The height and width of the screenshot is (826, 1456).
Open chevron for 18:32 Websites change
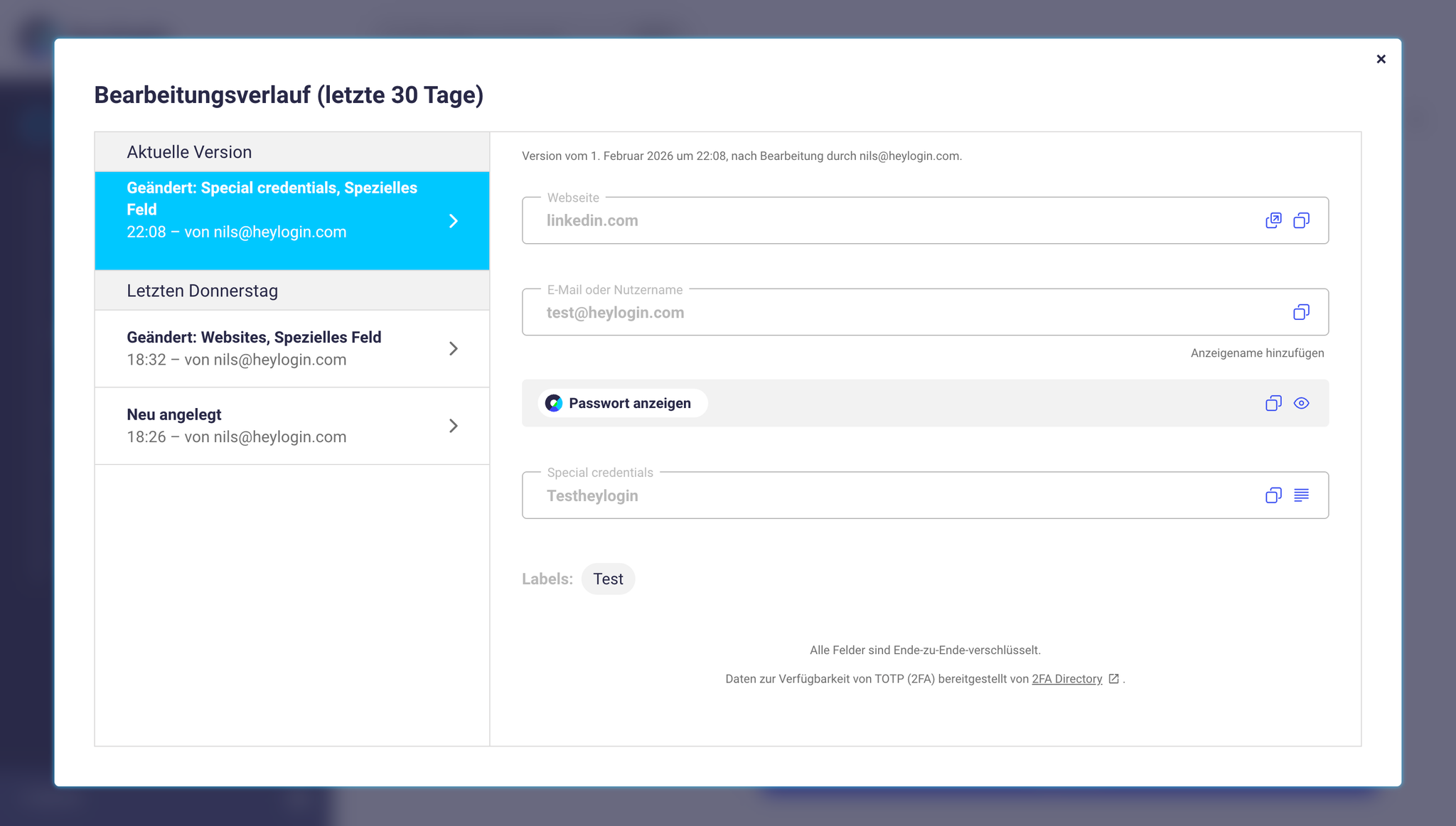(454, 348)
